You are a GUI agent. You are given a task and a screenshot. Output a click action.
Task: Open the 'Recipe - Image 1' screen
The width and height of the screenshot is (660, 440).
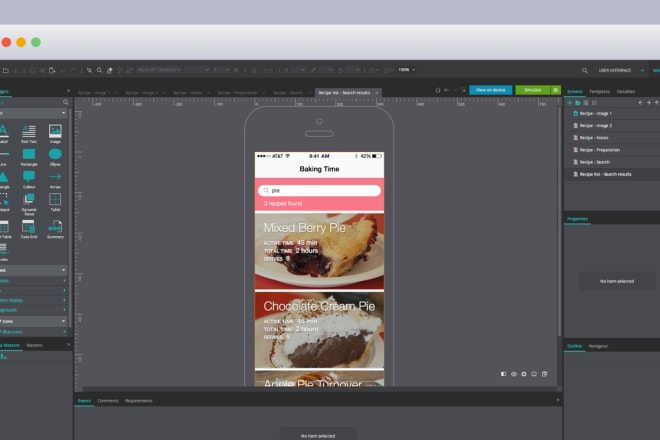(612, 113)
